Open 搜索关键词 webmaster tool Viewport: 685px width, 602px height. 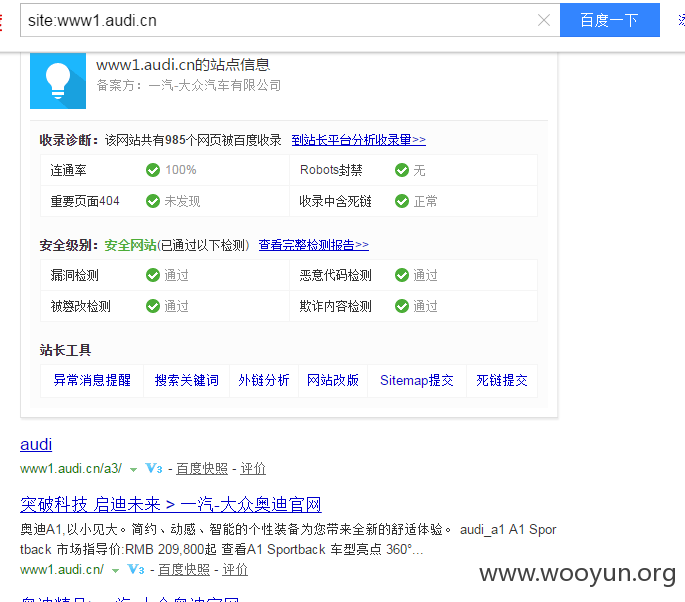(x=187, y=381)
